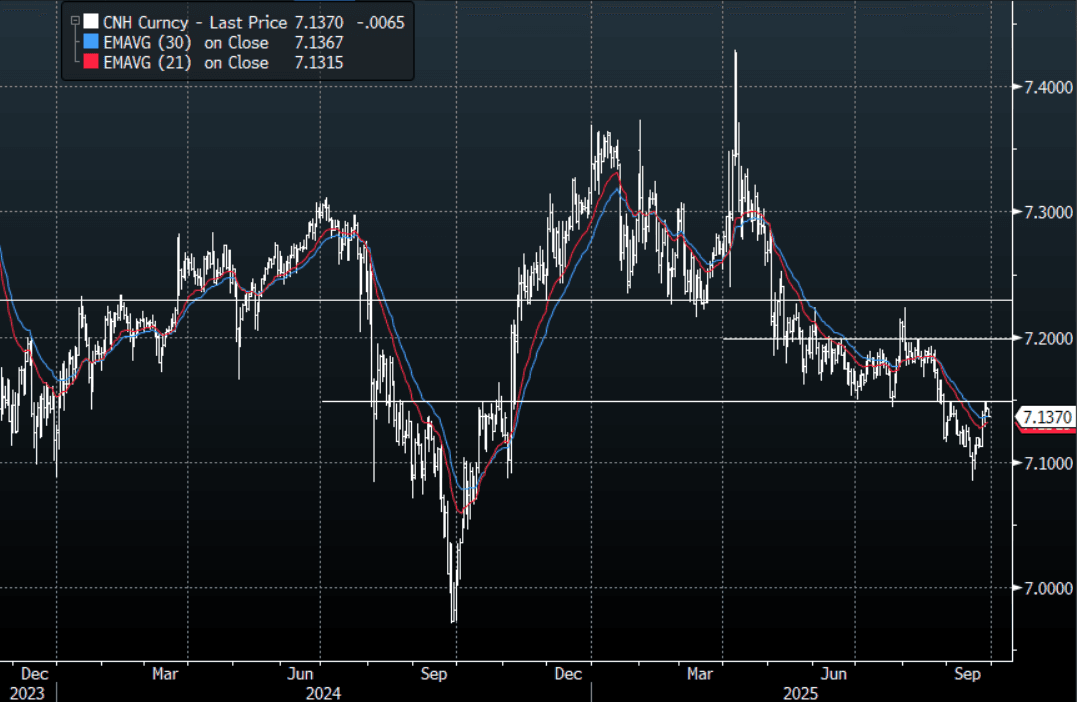
Task: Click the 7.1370 current price tag on axis
Action: tap(1046, 417)
